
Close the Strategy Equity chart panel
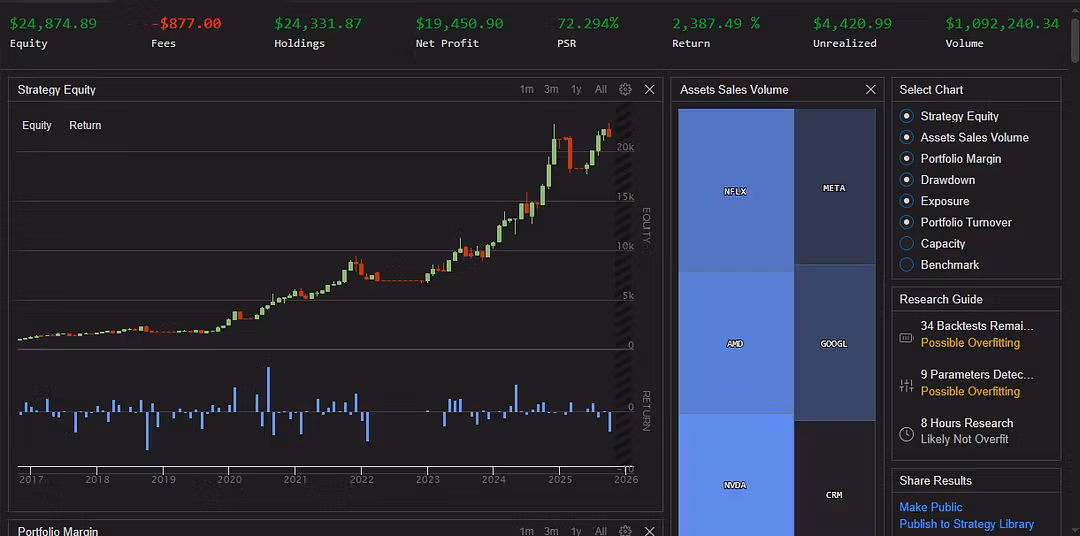pyautogui.click(x=650, y=89)
